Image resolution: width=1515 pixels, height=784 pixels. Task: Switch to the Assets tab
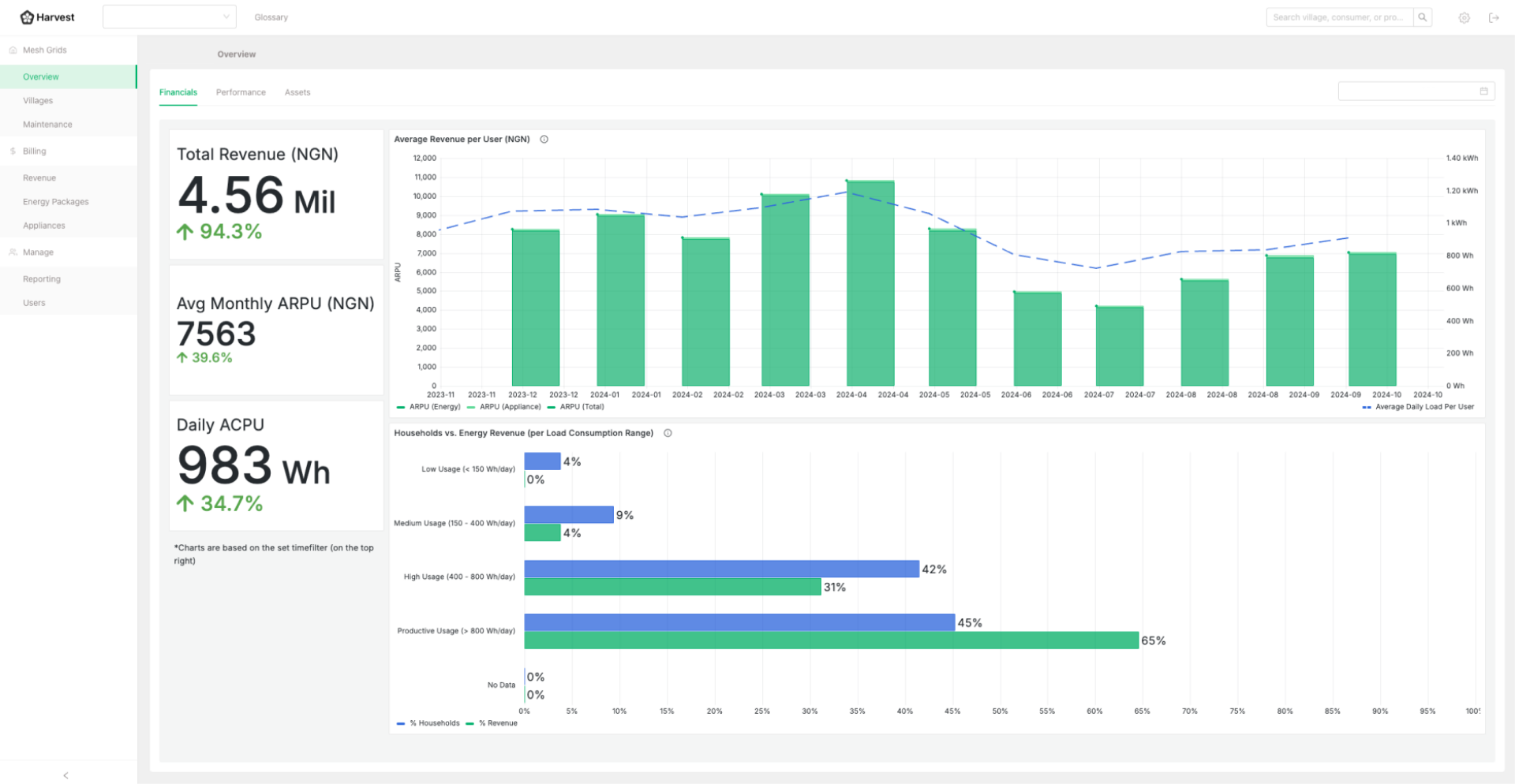point(297,92)
